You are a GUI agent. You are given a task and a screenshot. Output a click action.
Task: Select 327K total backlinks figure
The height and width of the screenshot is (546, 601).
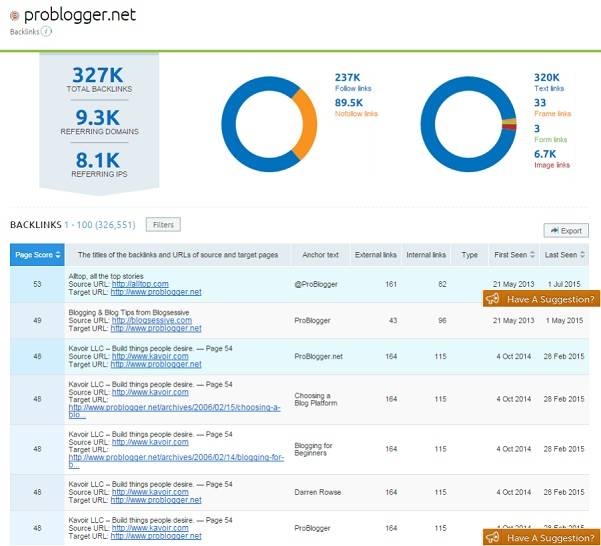click(98, 75)
